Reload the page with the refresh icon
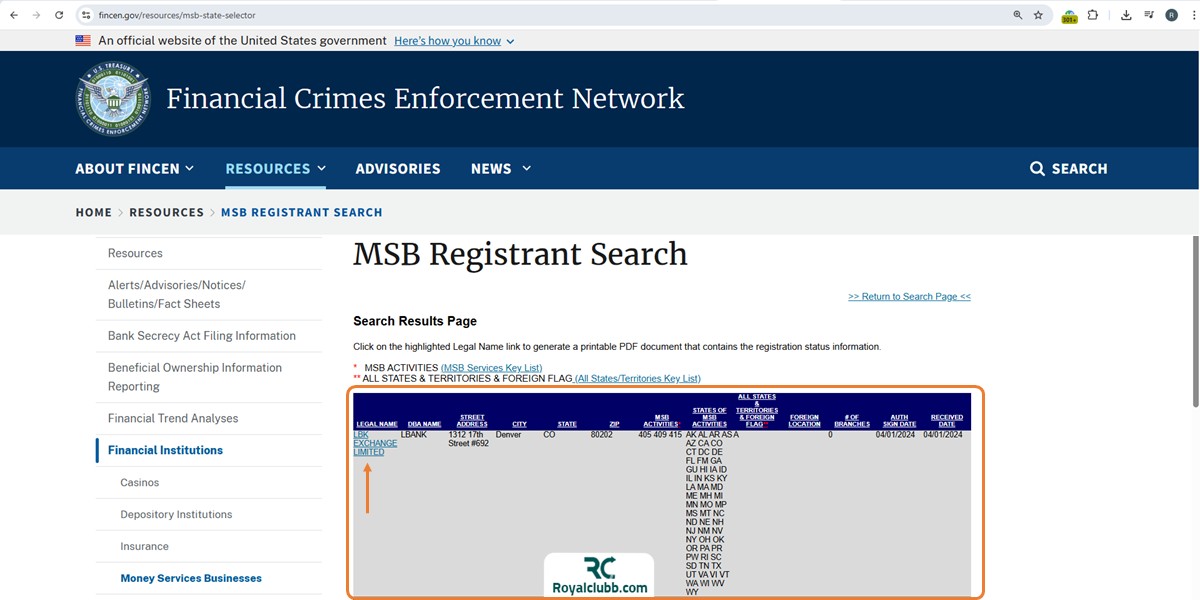This screenshot has height=600, width=1200. click(x=59, y=15)
